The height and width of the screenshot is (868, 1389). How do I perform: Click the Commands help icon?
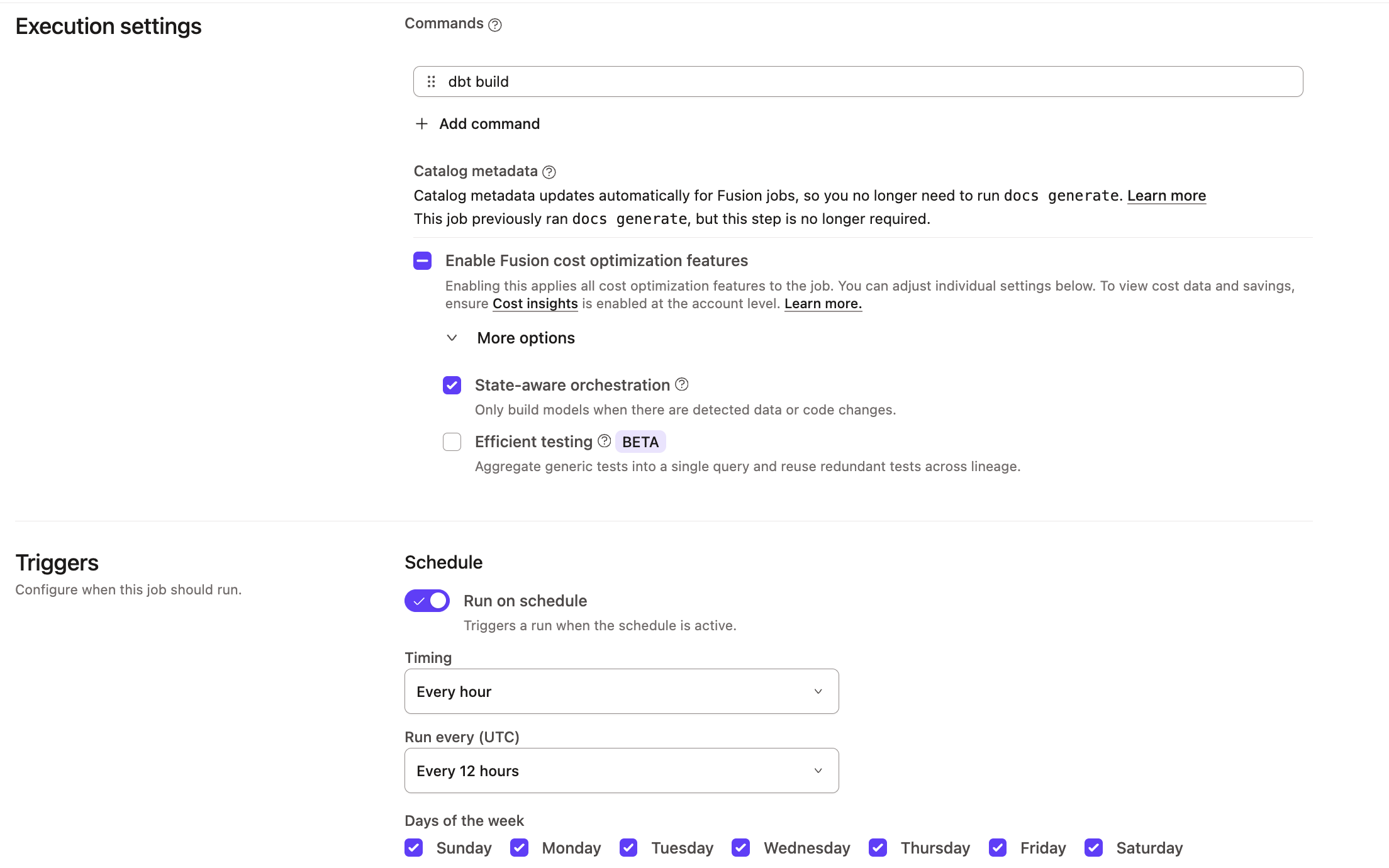pos(495,25)
